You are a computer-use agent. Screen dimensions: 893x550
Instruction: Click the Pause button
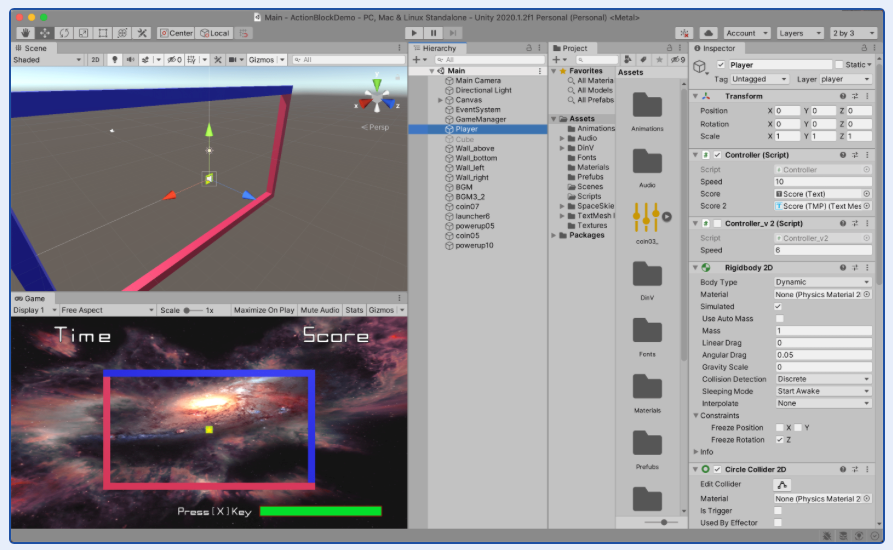tap(433, 33)
